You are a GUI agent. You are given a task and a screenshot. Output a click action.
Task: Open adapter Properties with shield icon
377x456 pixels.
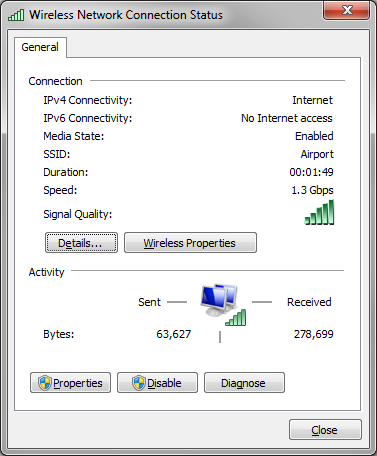[70, 383]
